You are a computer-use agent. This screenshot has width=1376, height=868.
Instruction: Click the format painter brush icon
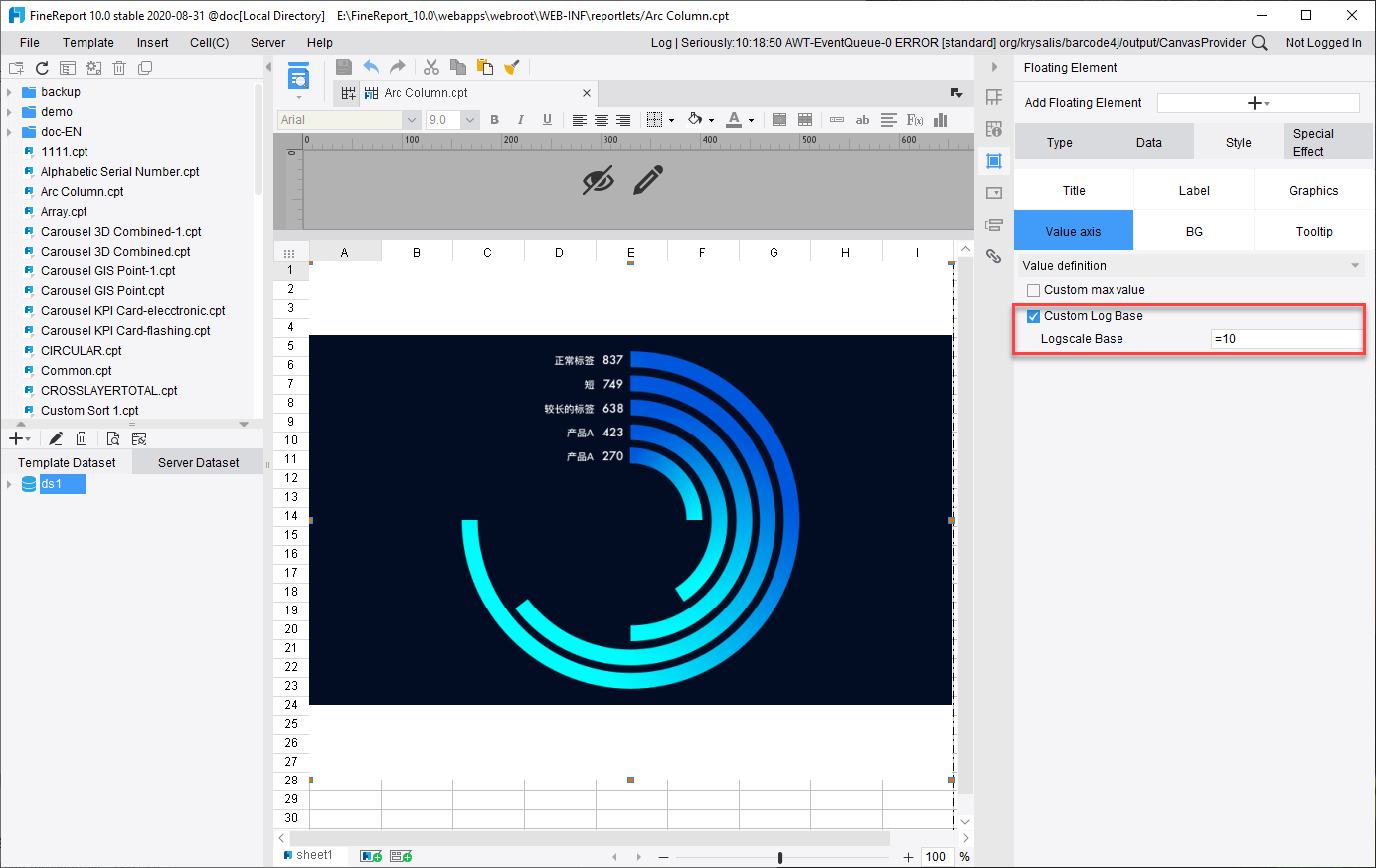tap(512, 67)
